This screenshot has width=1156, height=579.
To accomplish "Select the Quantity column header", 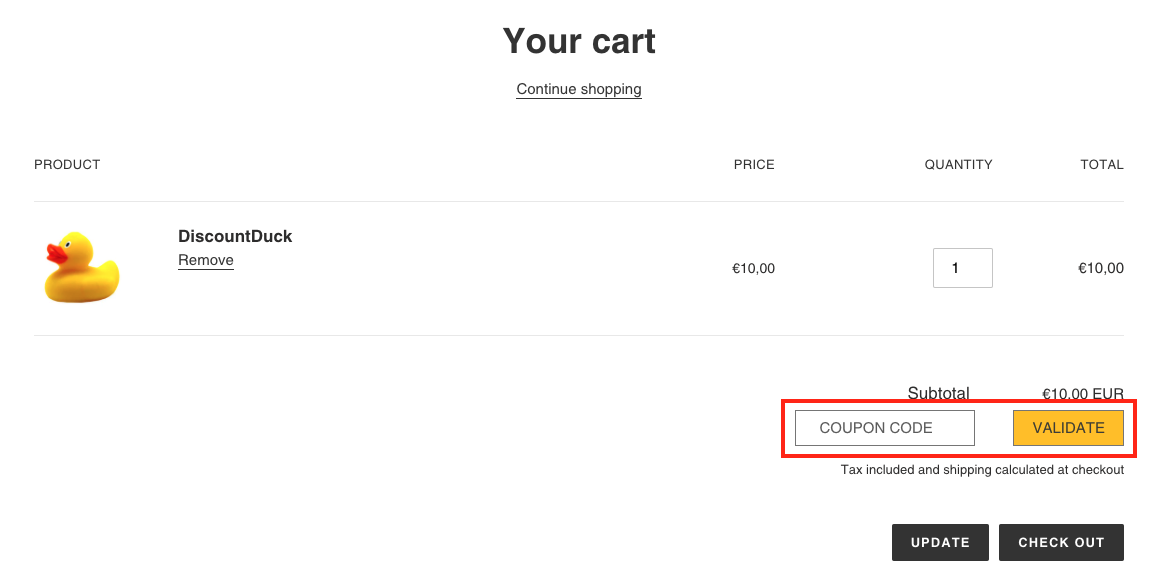I will point(958,164).
